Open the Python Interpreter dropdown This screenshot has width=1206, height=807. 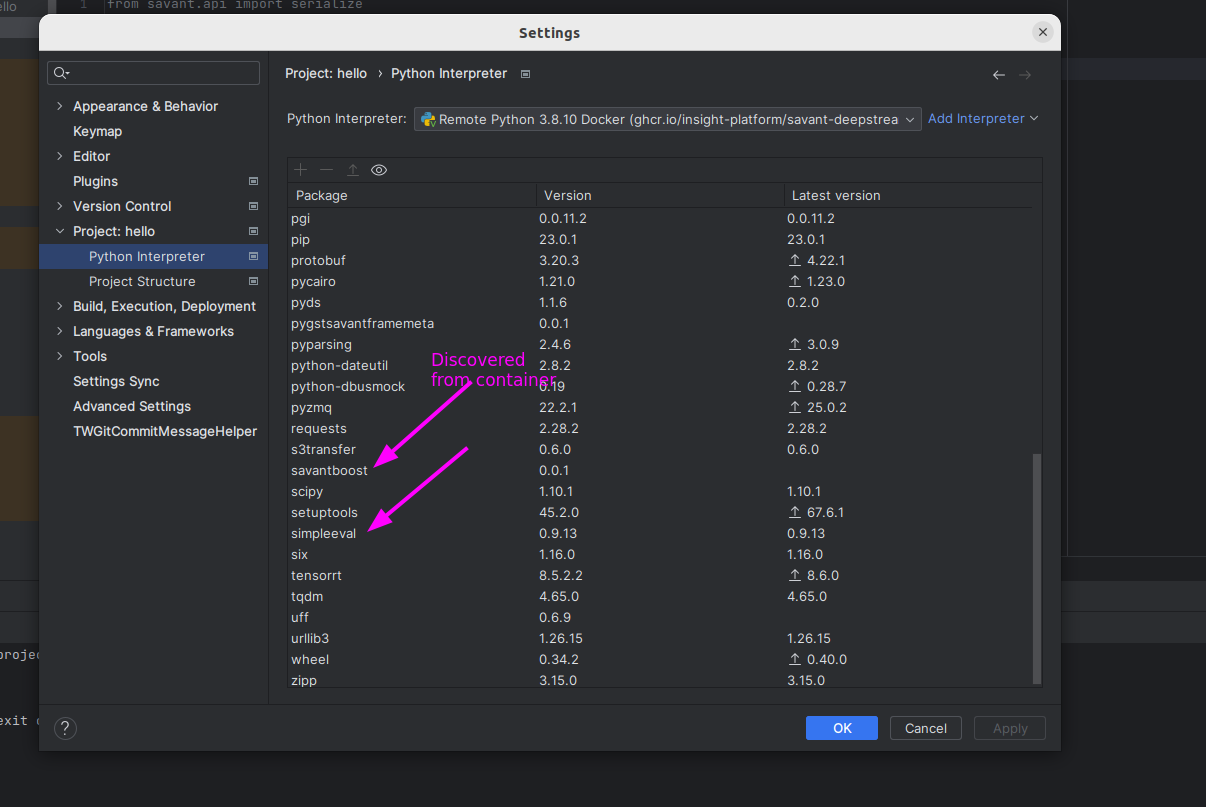908,118
